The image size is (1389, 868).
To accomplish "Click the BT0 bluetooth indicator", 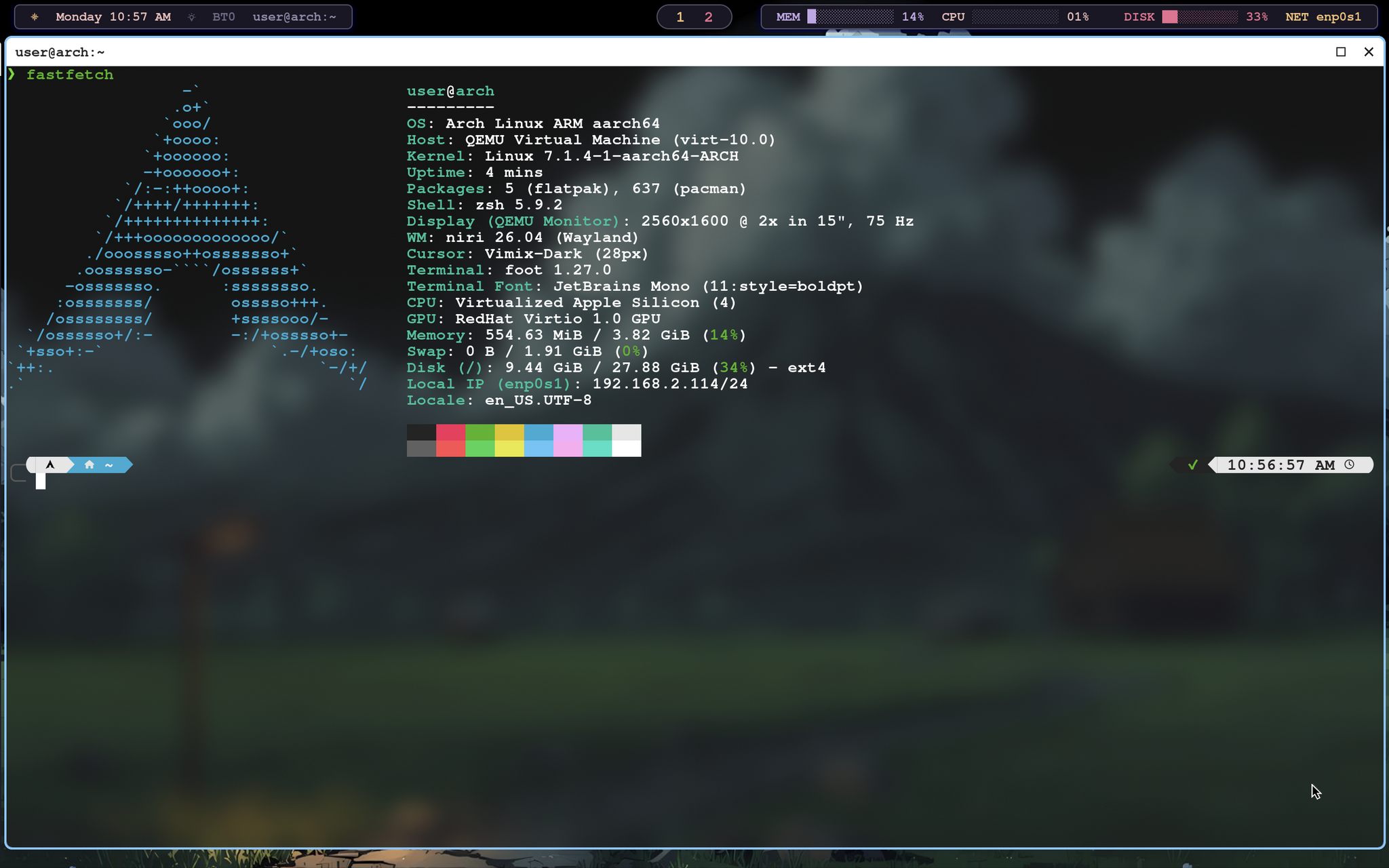I will (224, 17).
